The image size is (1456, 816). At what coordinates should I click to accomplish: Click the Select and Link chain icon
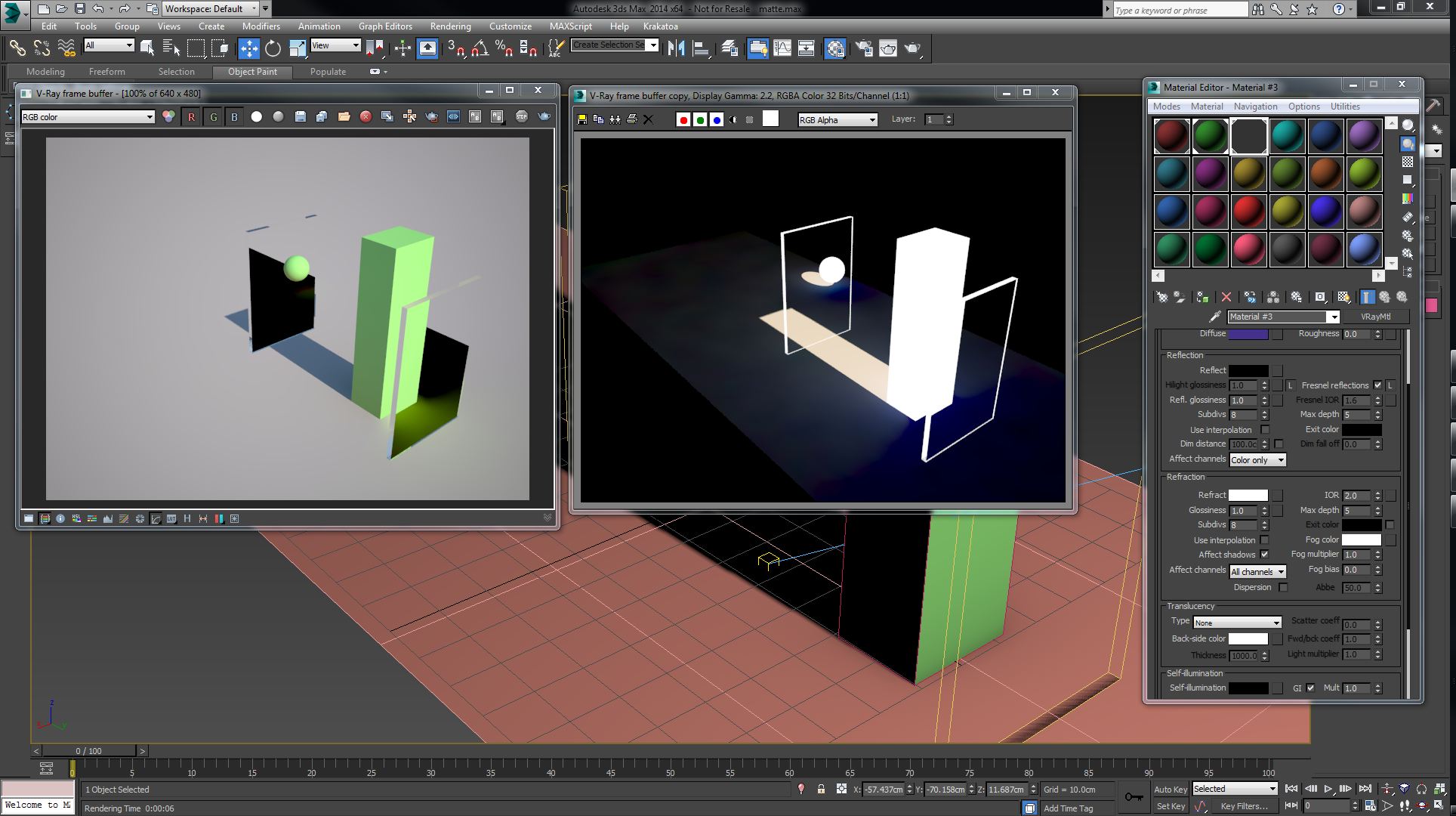click(x=17, y=48)
